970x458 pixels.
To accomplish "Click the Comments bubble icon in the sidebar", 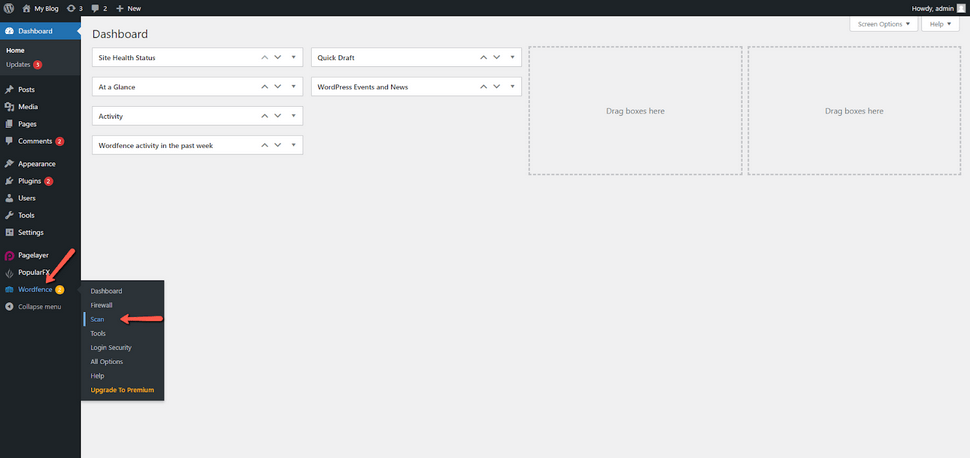I will tap(9, 141).
